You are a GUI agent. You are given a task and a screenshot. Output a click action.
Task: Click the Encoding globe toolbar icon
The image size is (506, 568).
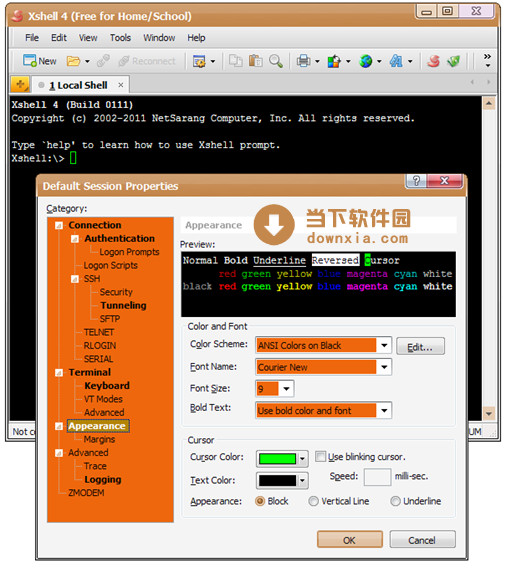[x=365, y=61]
